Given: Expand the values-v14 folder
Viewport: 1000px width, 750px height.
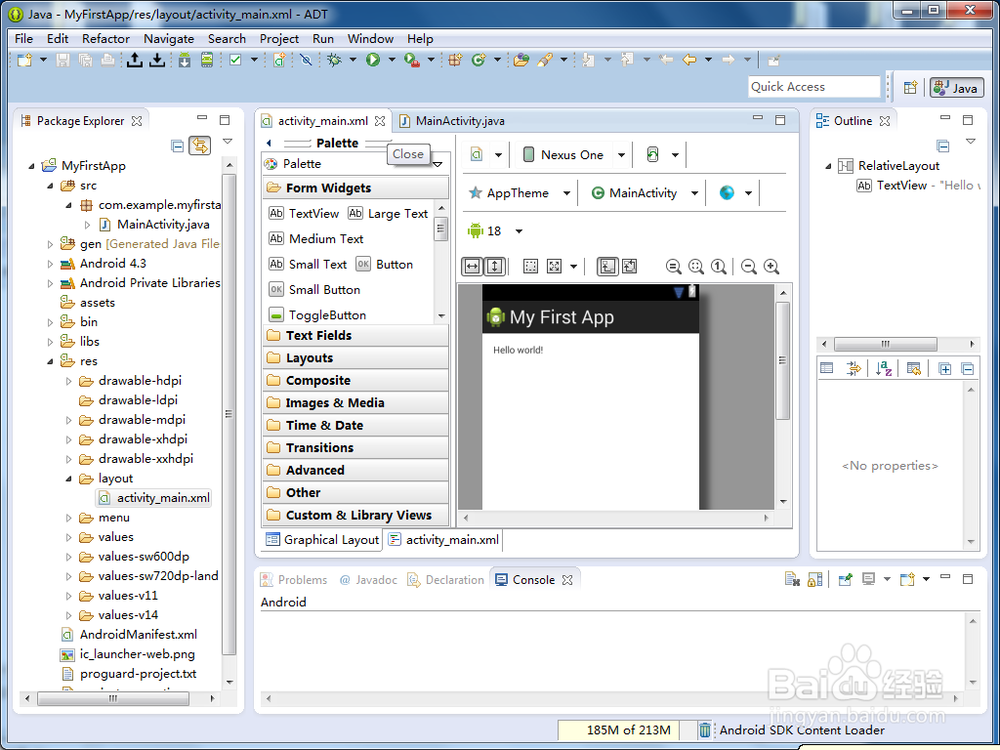Looking at the screenshot, I should point(69,615).
